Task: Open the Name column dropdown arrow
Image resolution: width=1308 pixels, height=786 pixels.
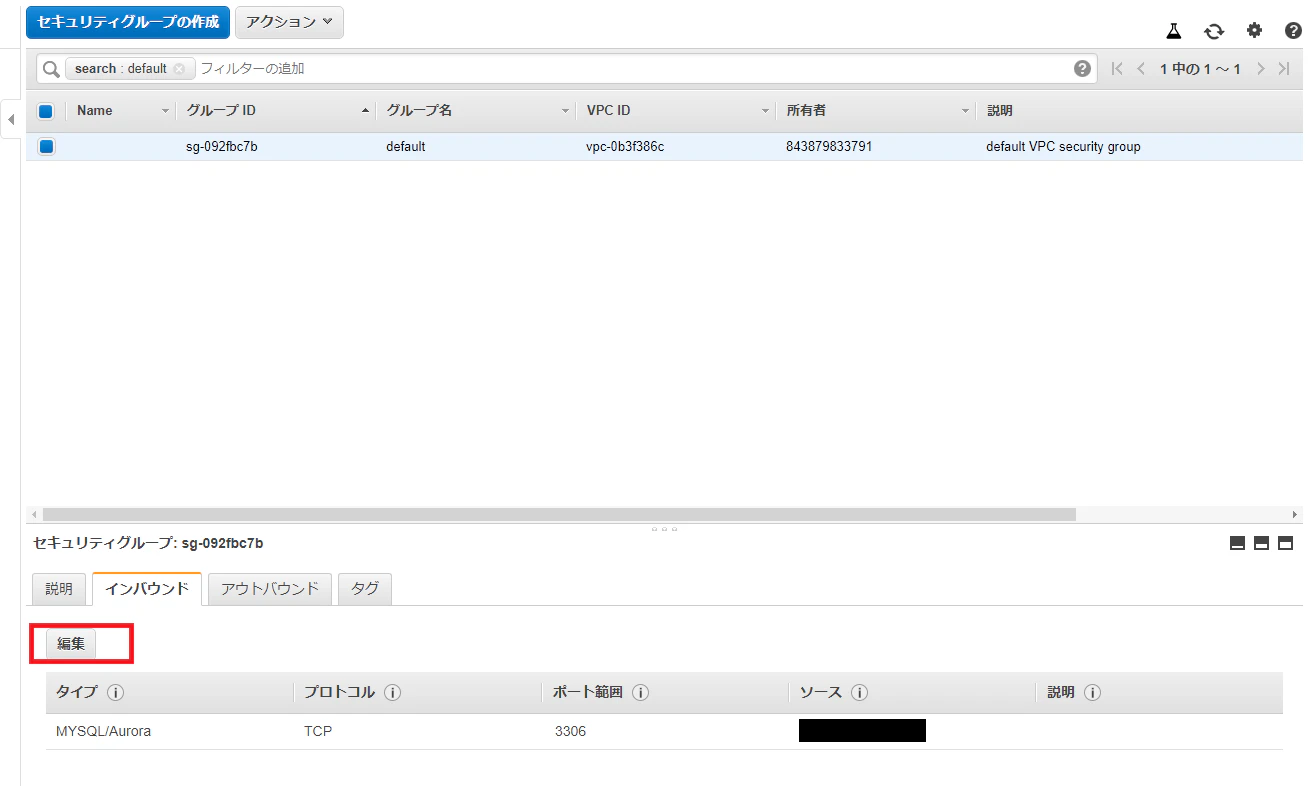Action: (x=166, y=111)
